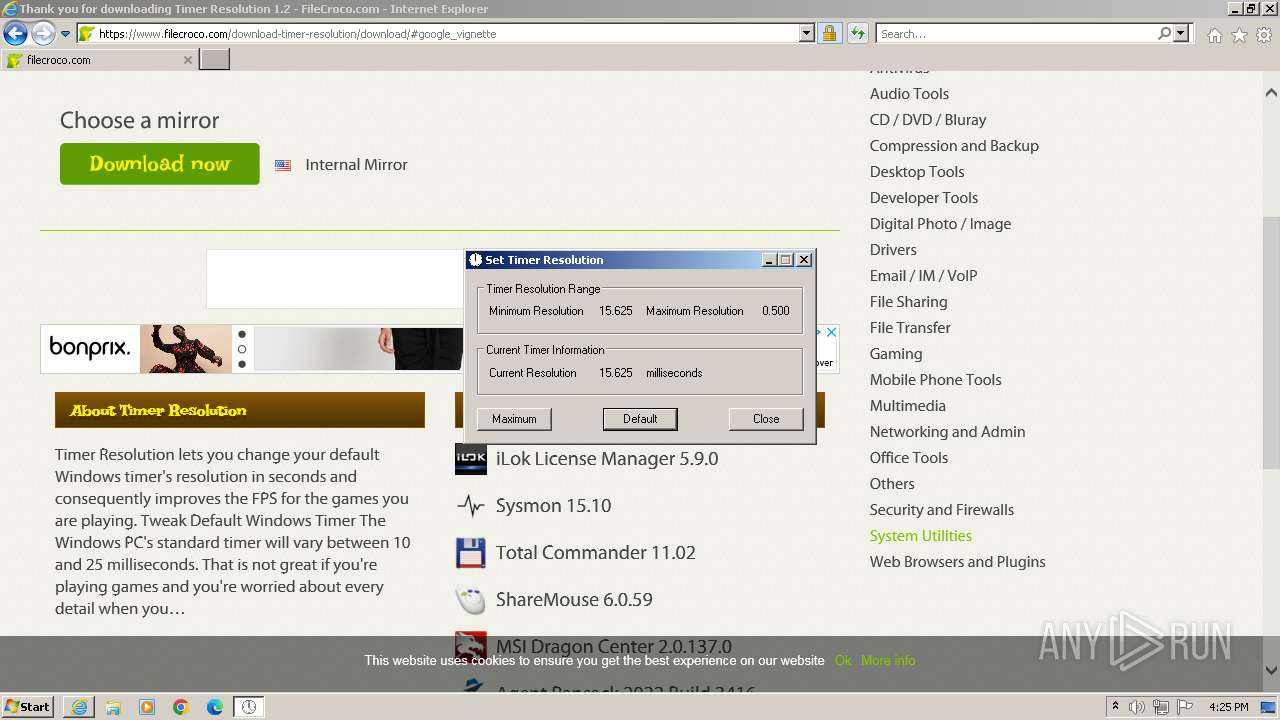Click the Search input box
This screenshot has width=1280, height=720.
coord(1016,34)
